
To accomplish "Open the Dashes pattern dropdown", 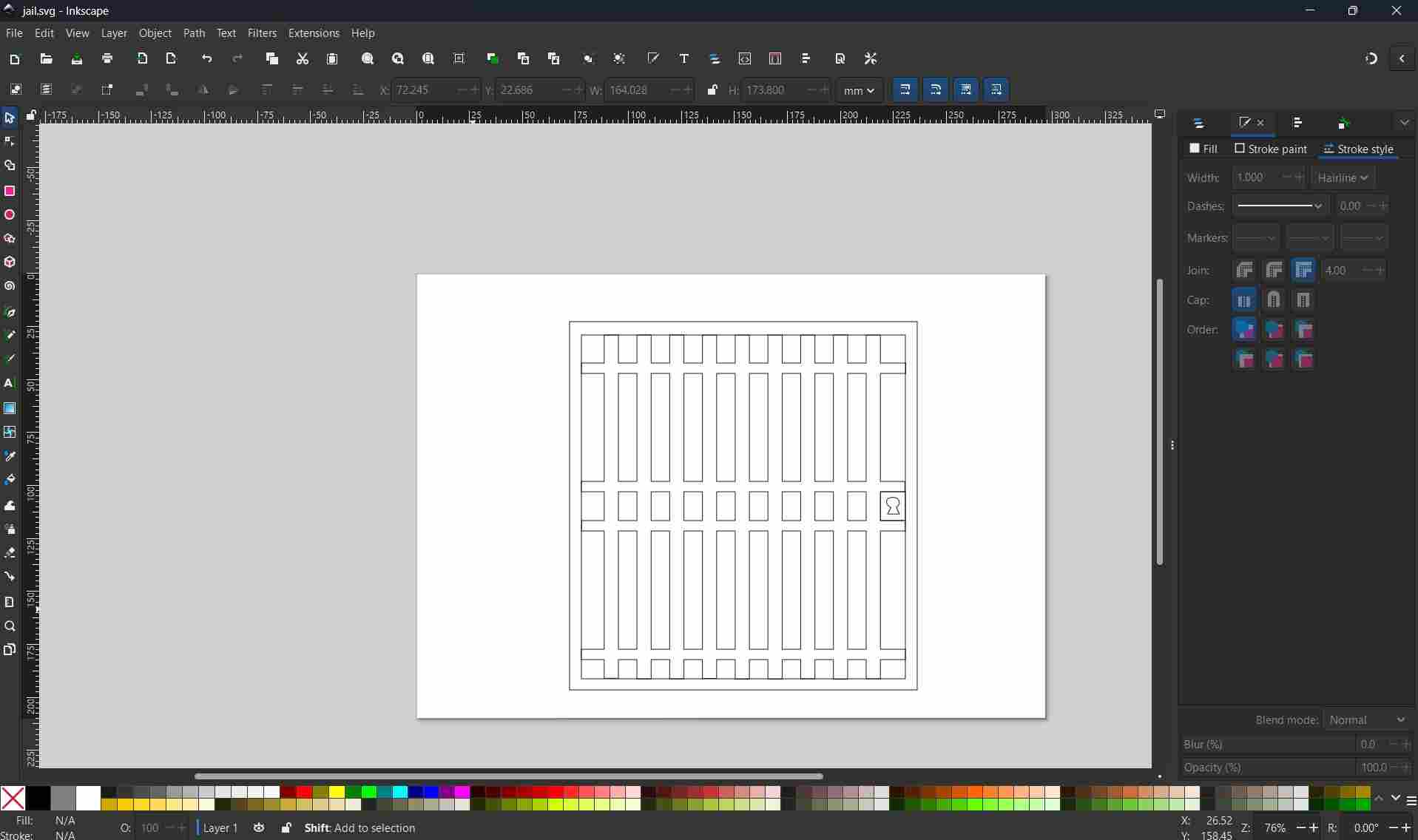I will pyautogui.click(x=1280, y=206).
